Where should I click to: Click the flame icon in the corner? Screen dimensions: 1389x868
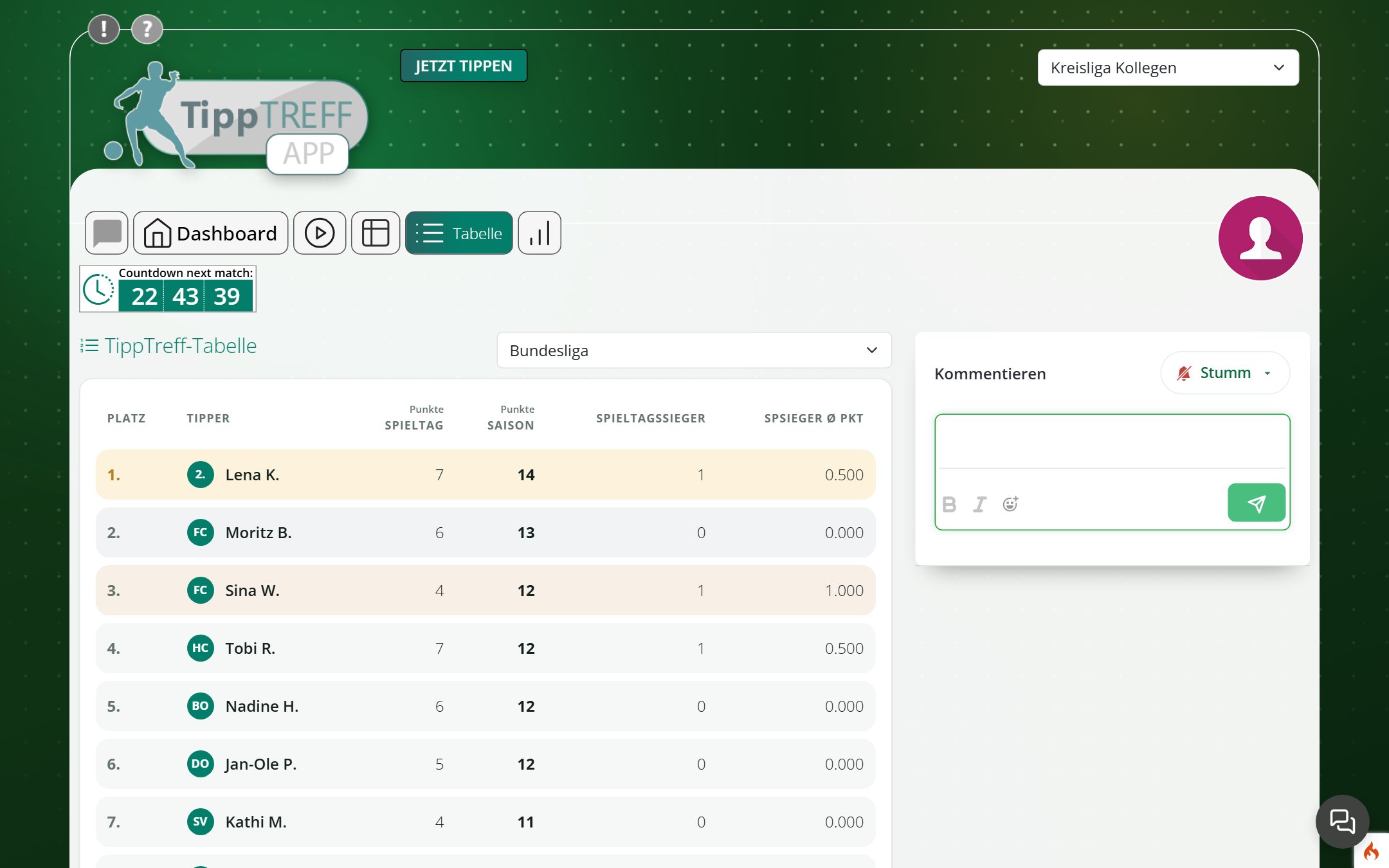(x=1372, y=851)
